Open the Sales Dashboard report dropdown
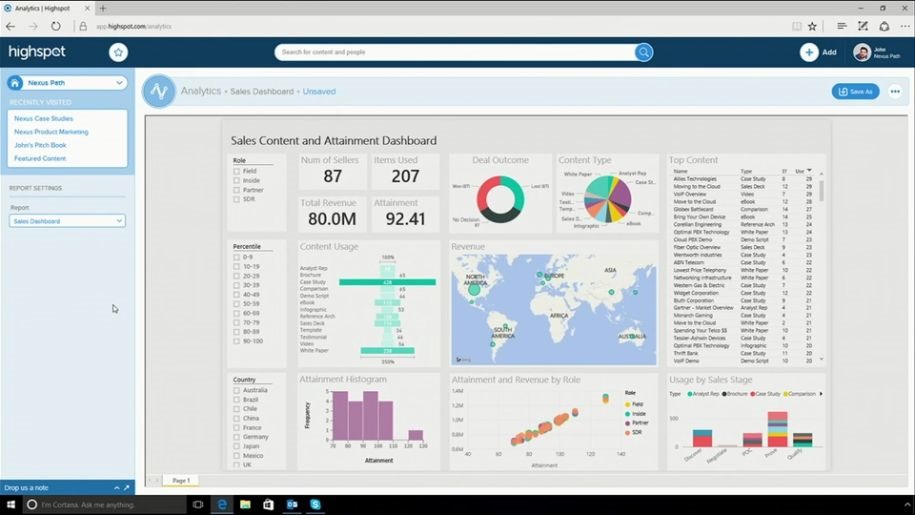Viewport: 915px width, 515px height. (x=68, y=221)
